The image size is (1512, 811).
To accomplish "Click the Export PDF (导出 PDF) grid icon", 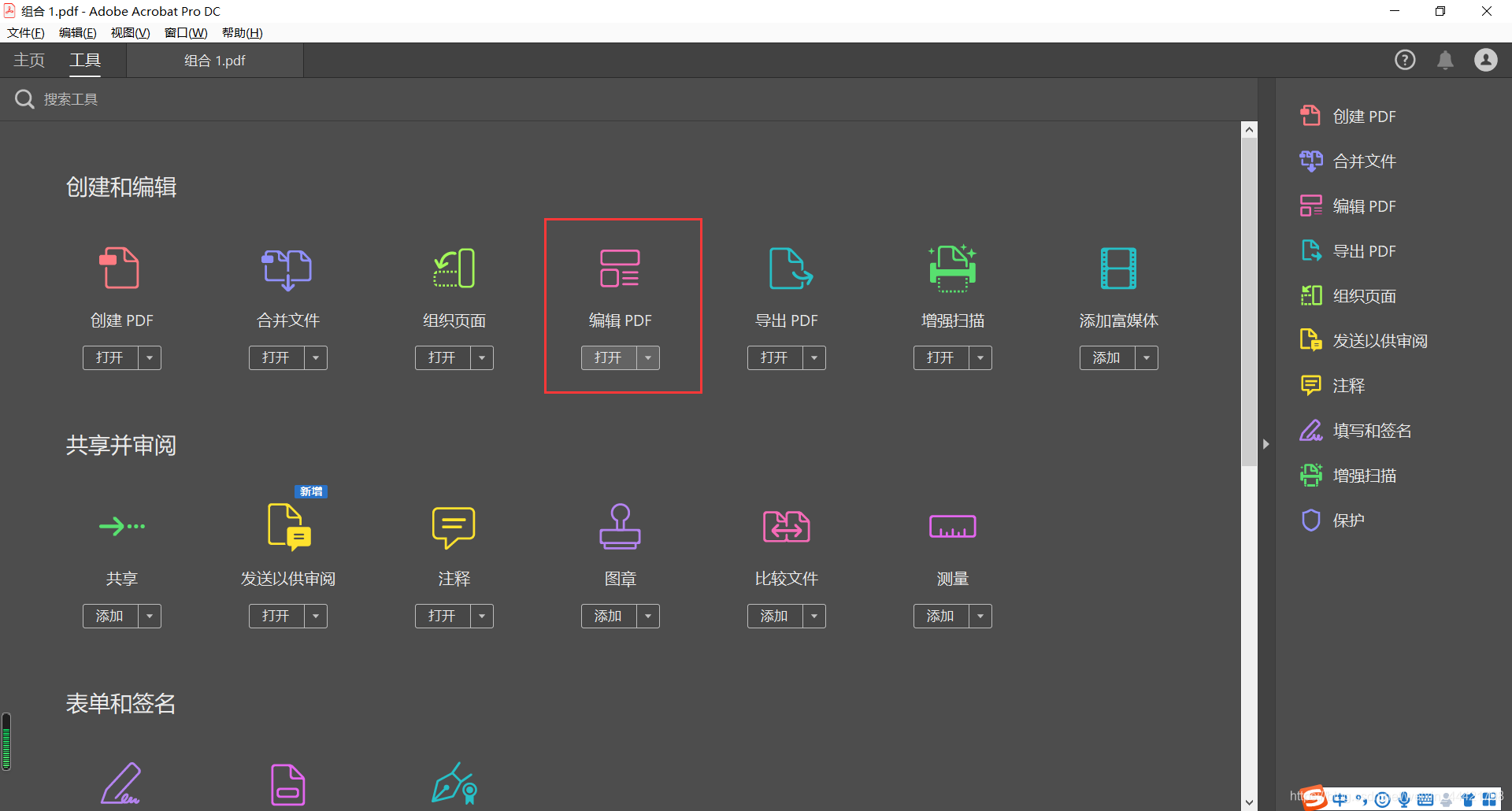I will click(x=790, y=268).
